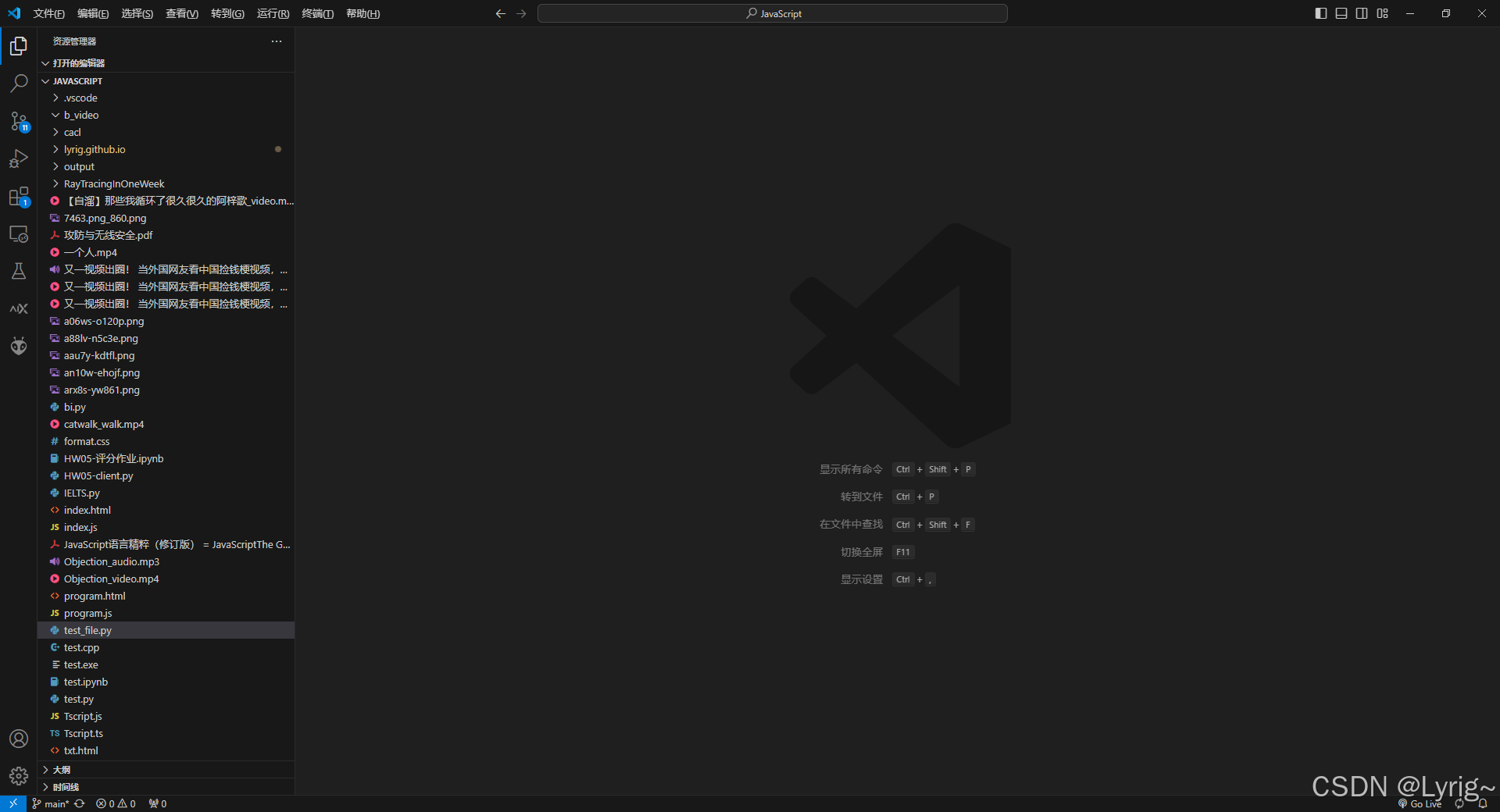The image size is (1500, 812).
Task: Open the 选择(S) menu
Action: [x=137, y=13]
